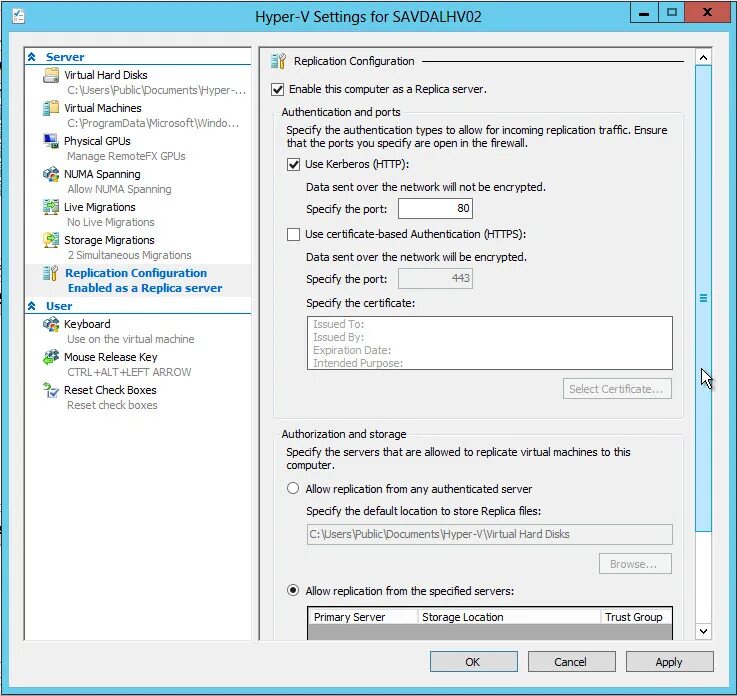Click the OK button

pyautogui.click(x=474, y=662)
